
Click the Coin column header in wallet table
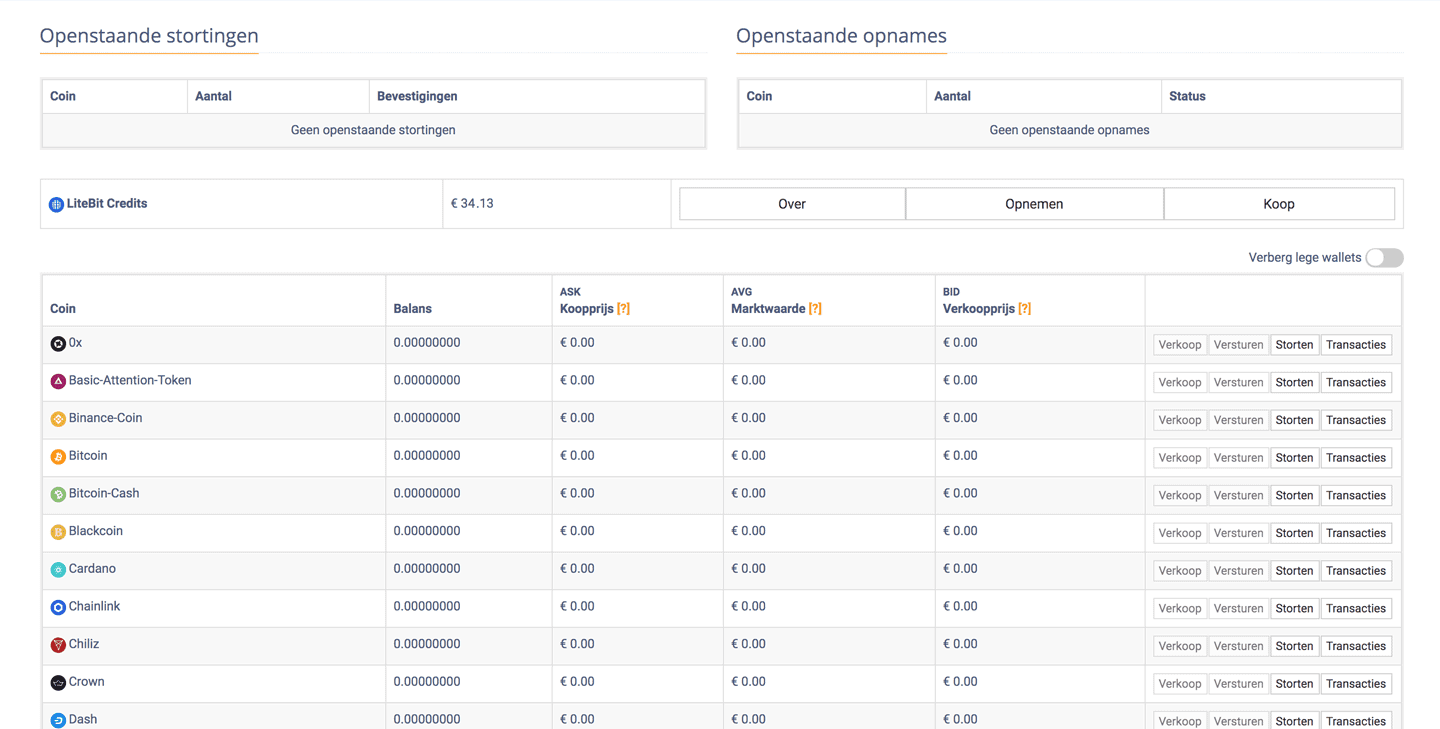coord(63,309)
